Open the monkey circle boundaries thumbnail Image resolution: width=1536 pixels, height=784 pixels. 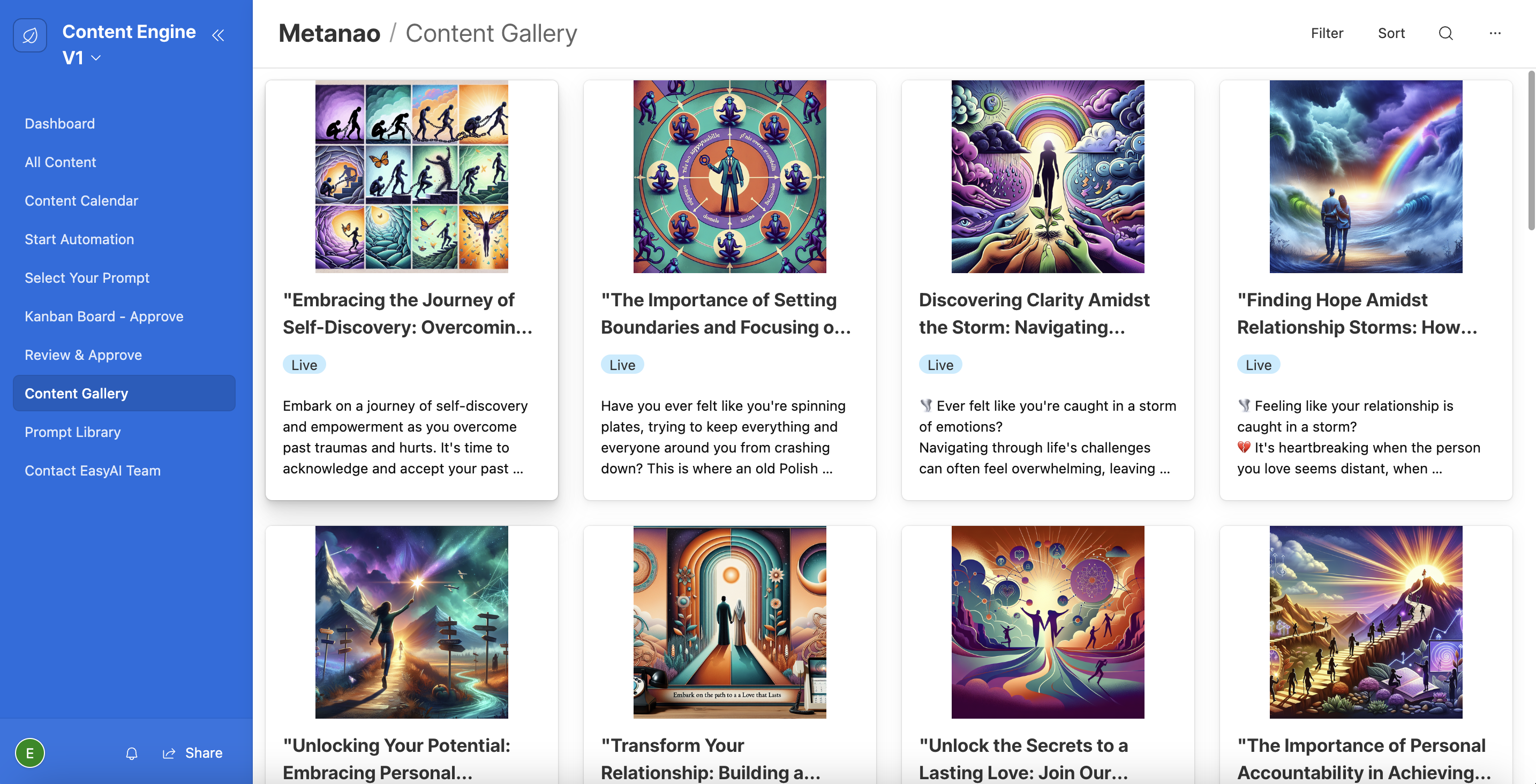(729, 177)
